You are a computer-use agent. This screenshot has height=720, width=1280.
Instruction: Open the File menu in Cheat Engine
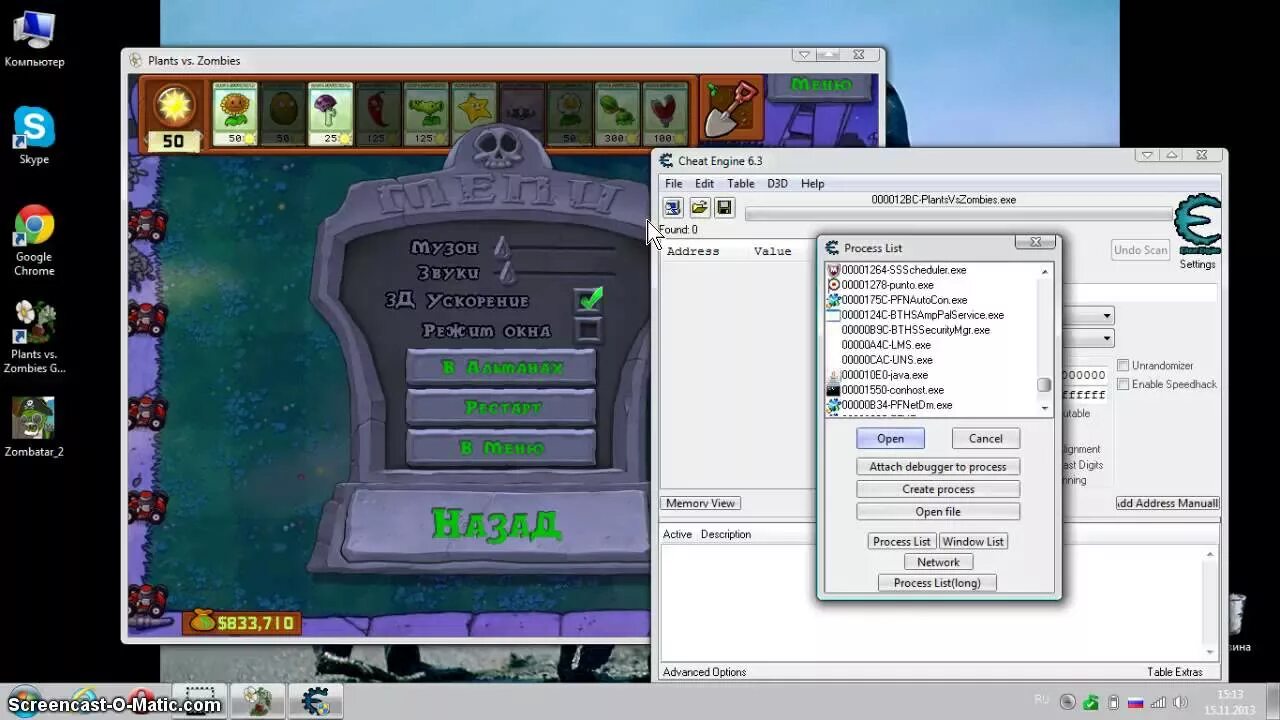(674, 184)
